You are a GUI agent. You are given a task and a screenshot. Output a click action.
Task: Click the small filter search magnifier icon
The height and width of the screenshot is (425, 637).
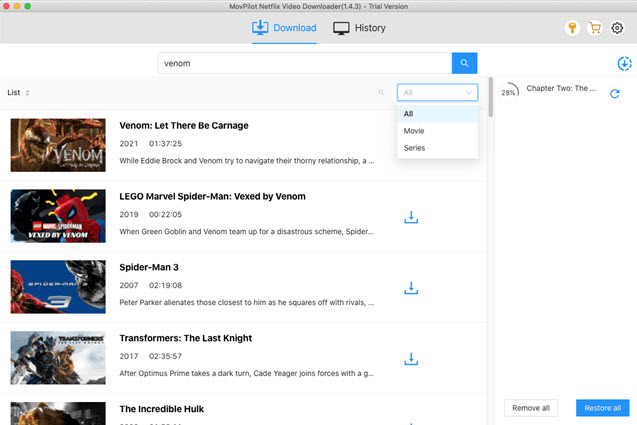tap(381, 93)
